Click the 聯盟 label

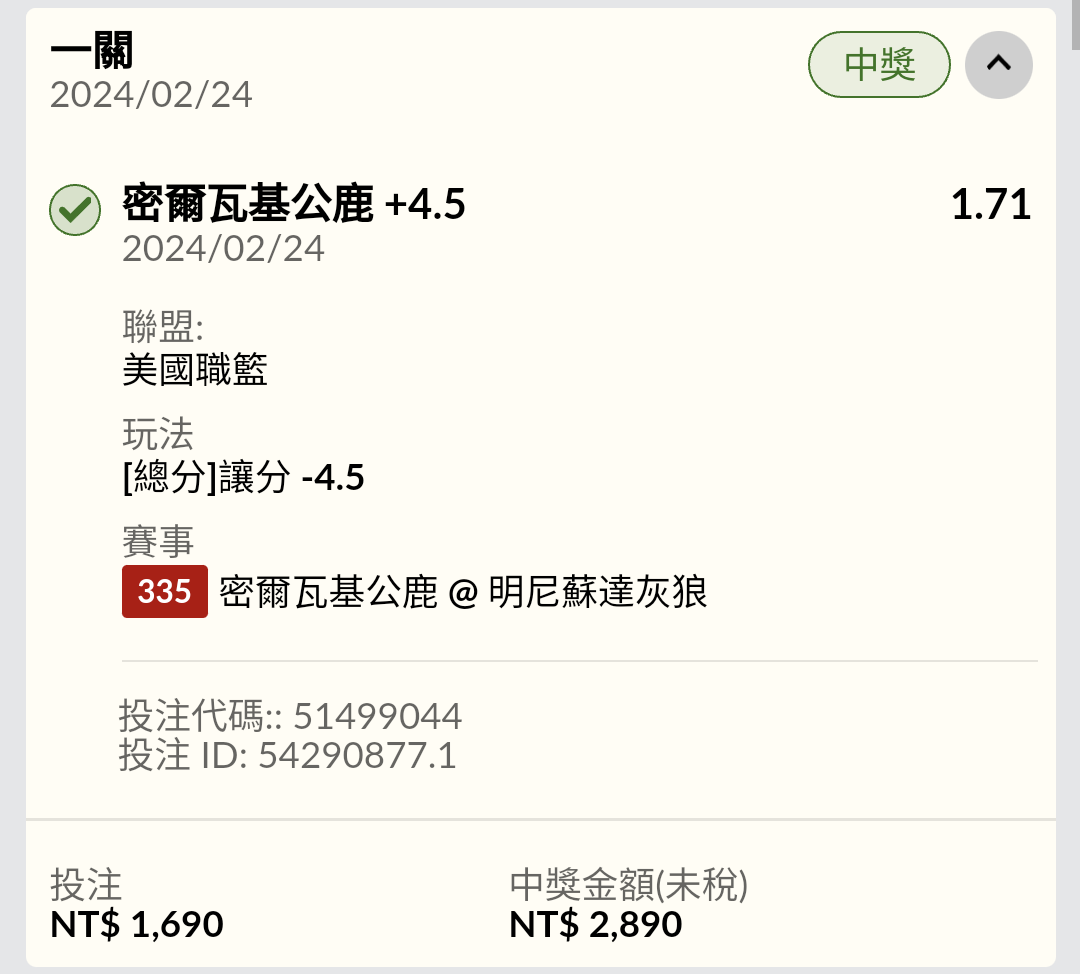coord(163,327)
